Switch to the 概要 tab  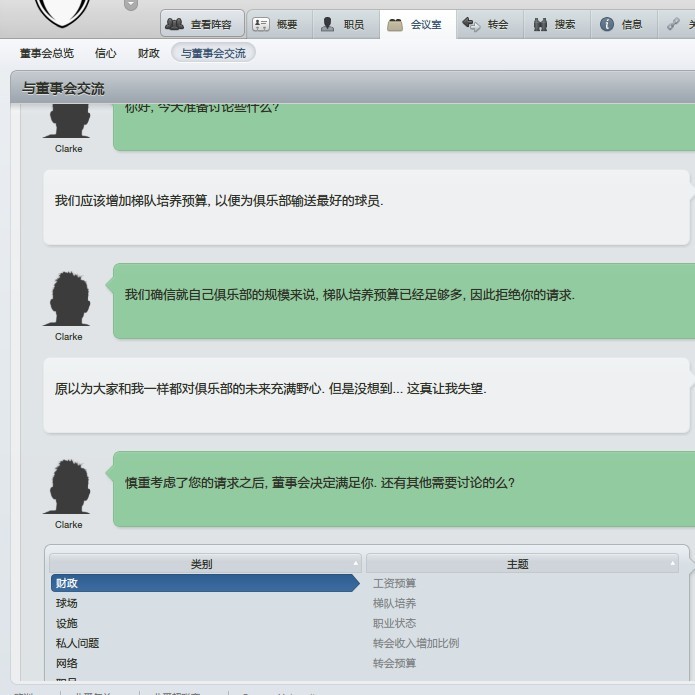(280, 24)
